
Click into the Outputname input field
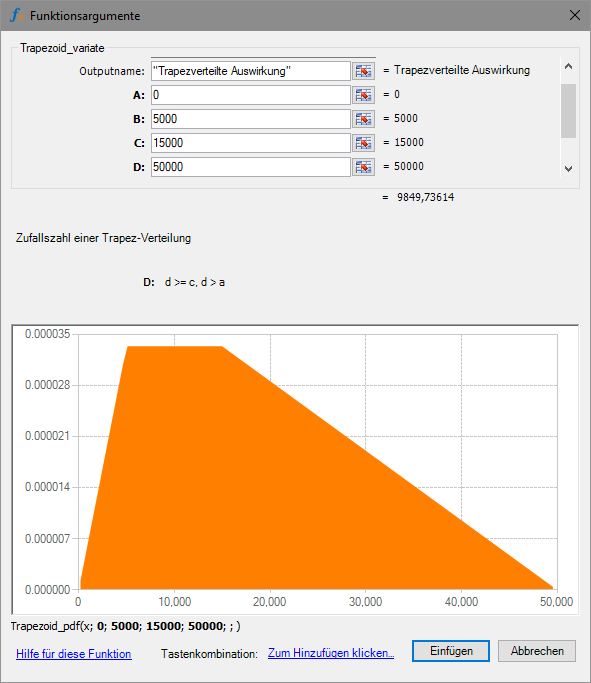pyautogui.click(x=251, y=71)
